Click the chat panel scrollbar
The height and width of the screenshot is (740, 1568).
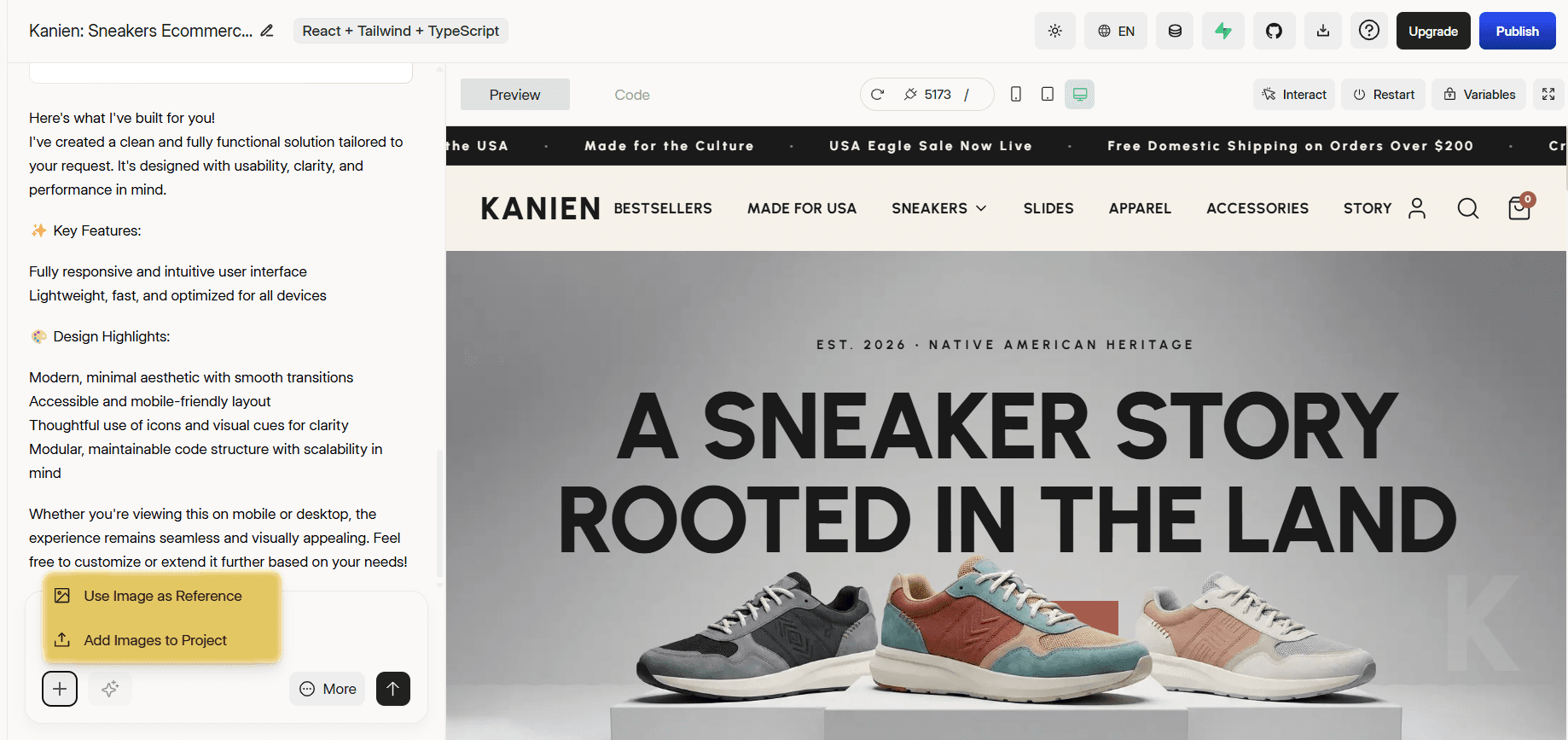pyautogui.click(x=439, y=512)
